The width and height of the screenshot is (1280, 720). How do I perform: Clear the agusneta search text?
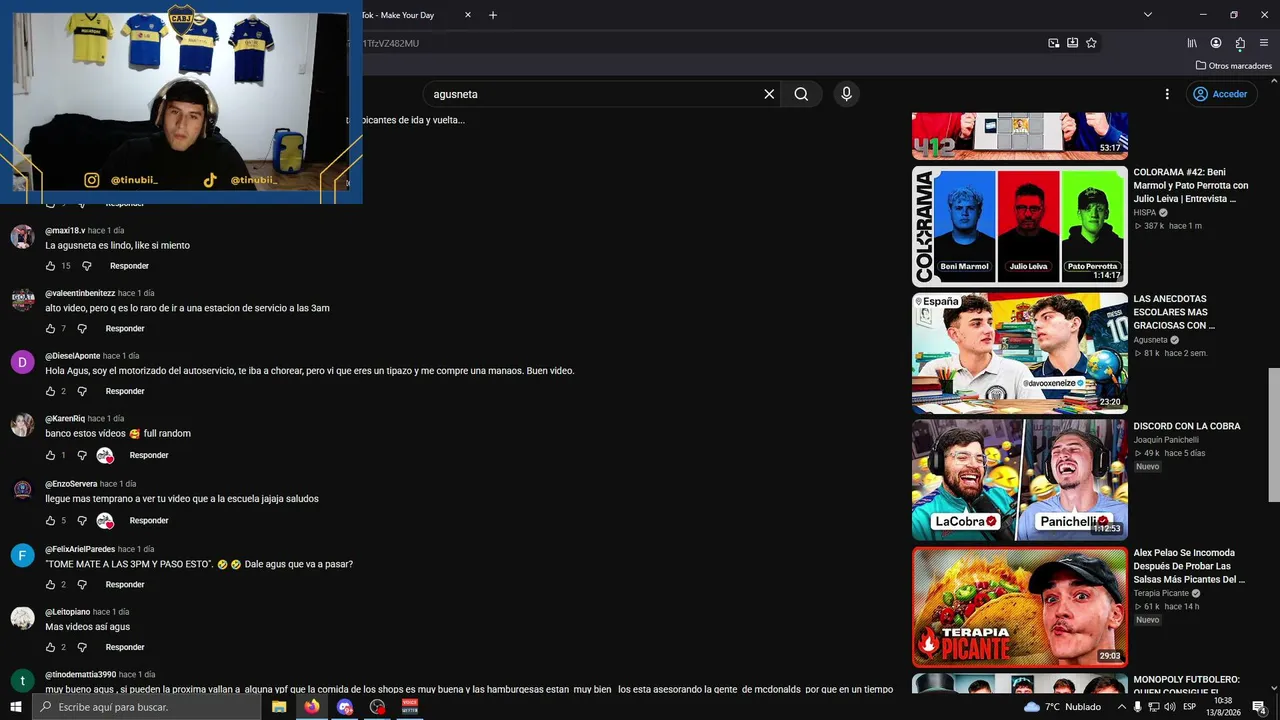pos(769,94)
